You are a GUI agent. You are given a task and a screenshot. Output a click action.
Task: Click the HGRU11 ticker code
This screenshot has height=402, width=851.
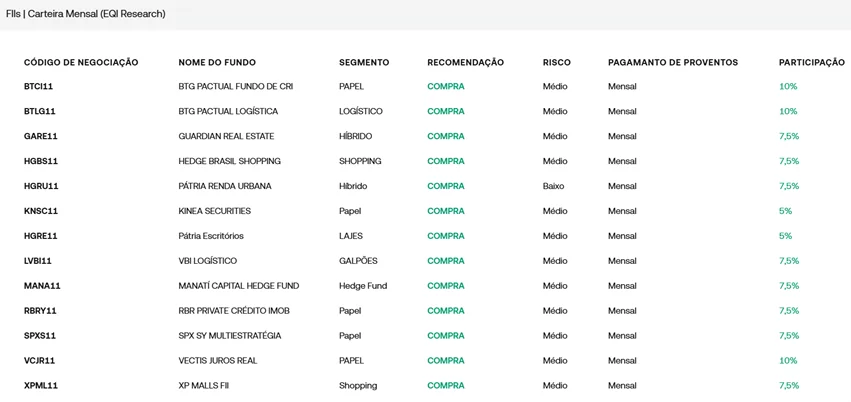click(x=41, y=186)
